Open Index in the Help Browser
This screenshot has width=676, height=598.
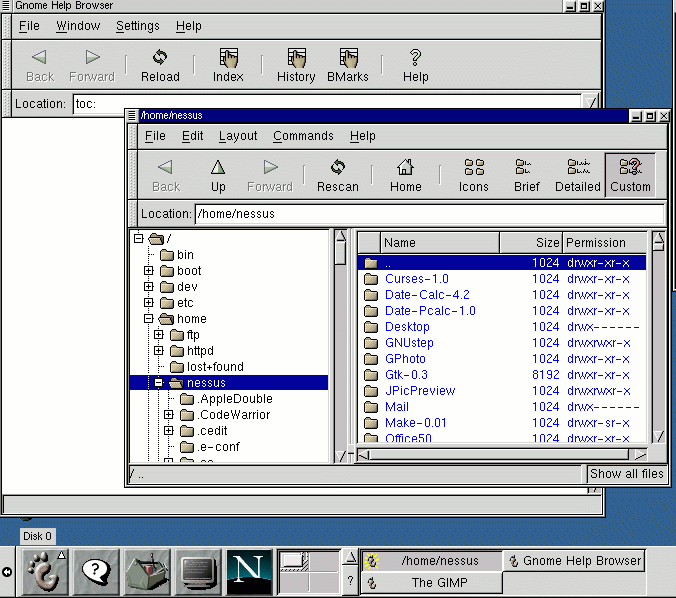(228, 66)
